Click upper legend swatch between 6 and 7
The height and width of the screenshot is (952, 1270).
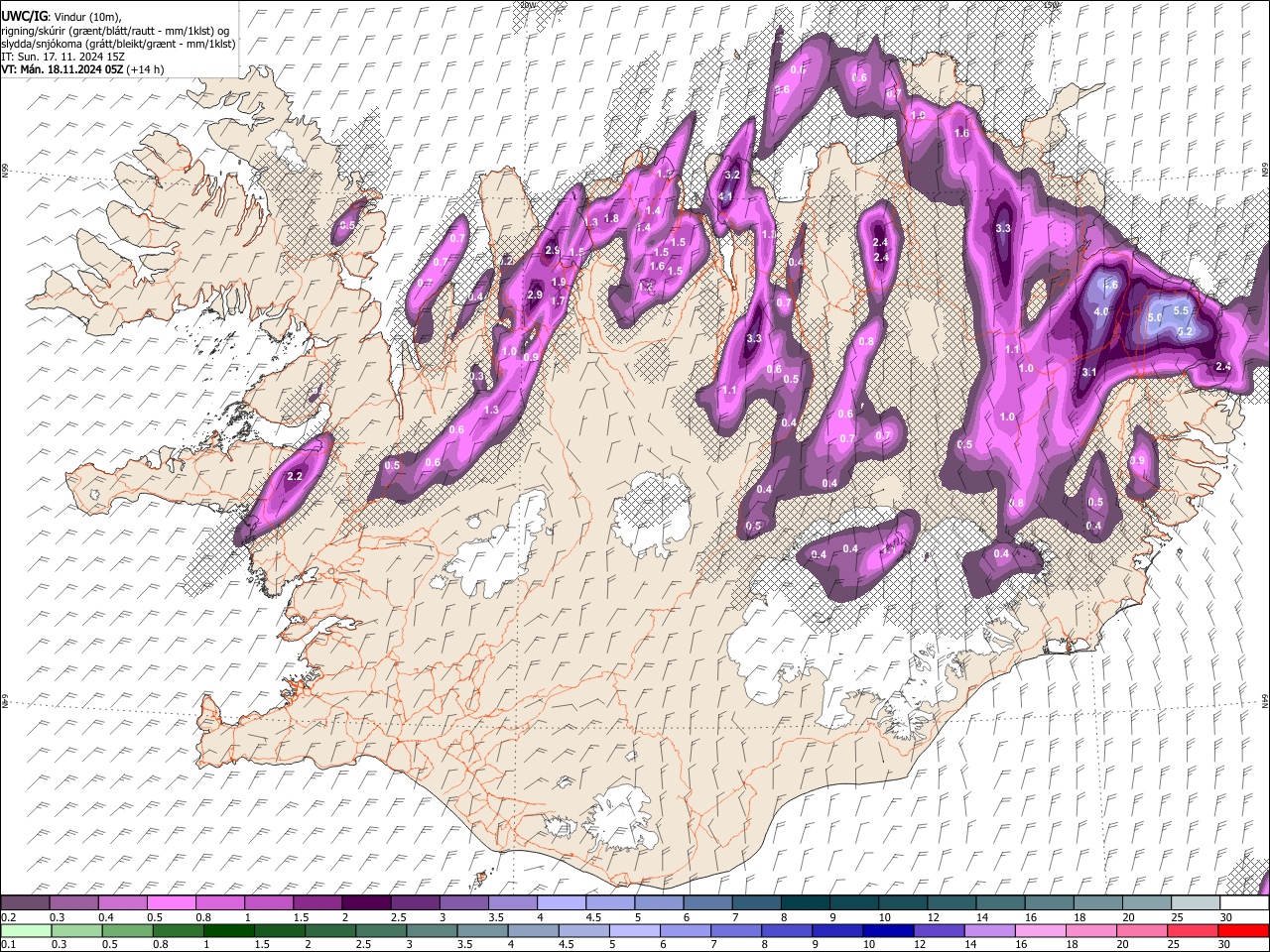(706, 903)
